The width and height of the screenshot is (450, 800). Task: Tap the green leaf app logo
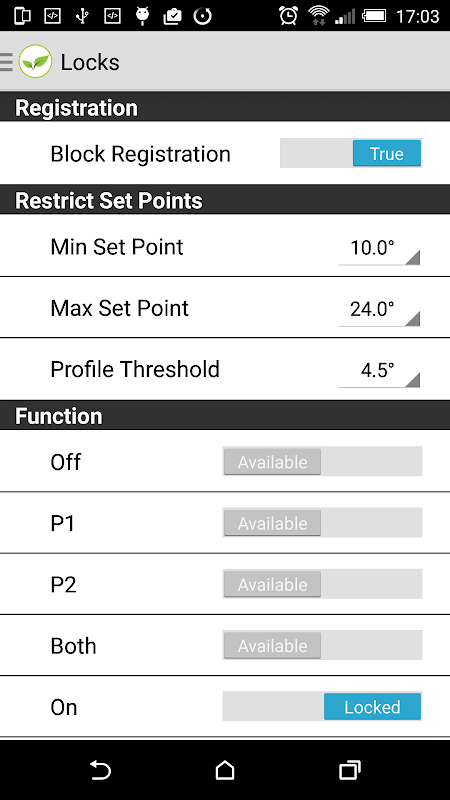[35, 62]
